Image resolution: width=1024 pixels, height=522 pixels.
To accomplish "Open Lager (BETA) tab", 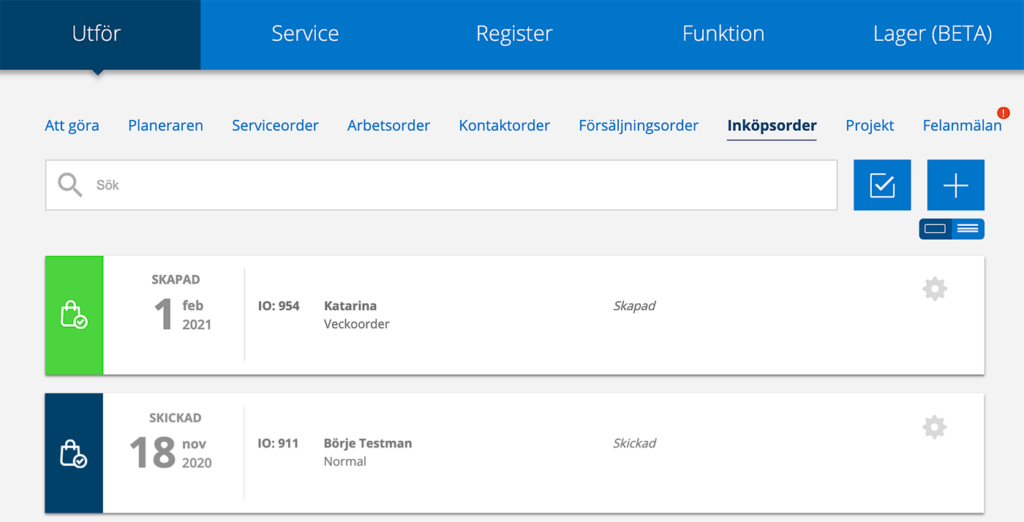I will click(x=933, y=34).
